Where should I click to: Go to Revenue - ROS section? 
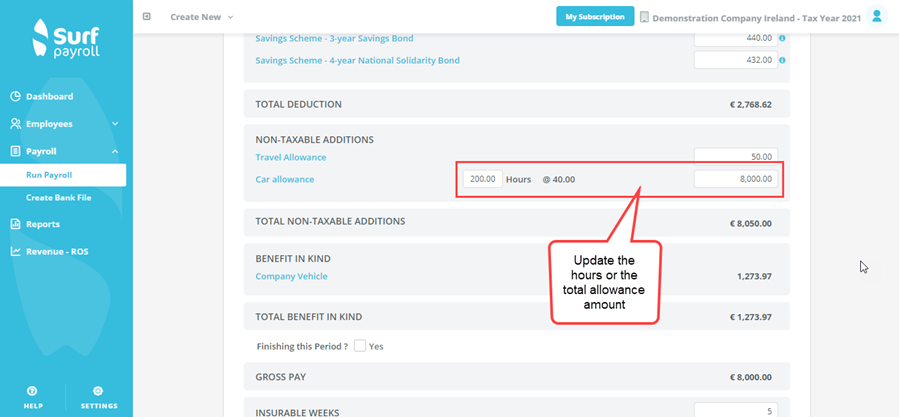tap(56, 251)
